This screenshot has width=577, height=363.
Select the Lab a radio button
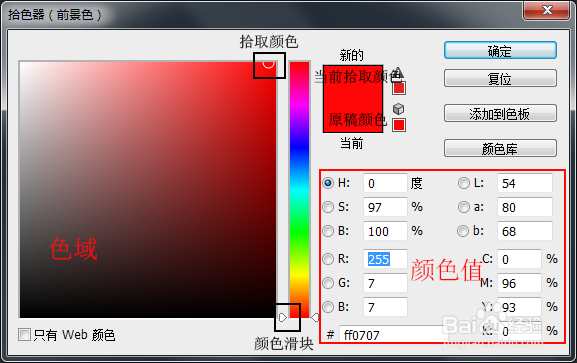click(x=464, y=207)
